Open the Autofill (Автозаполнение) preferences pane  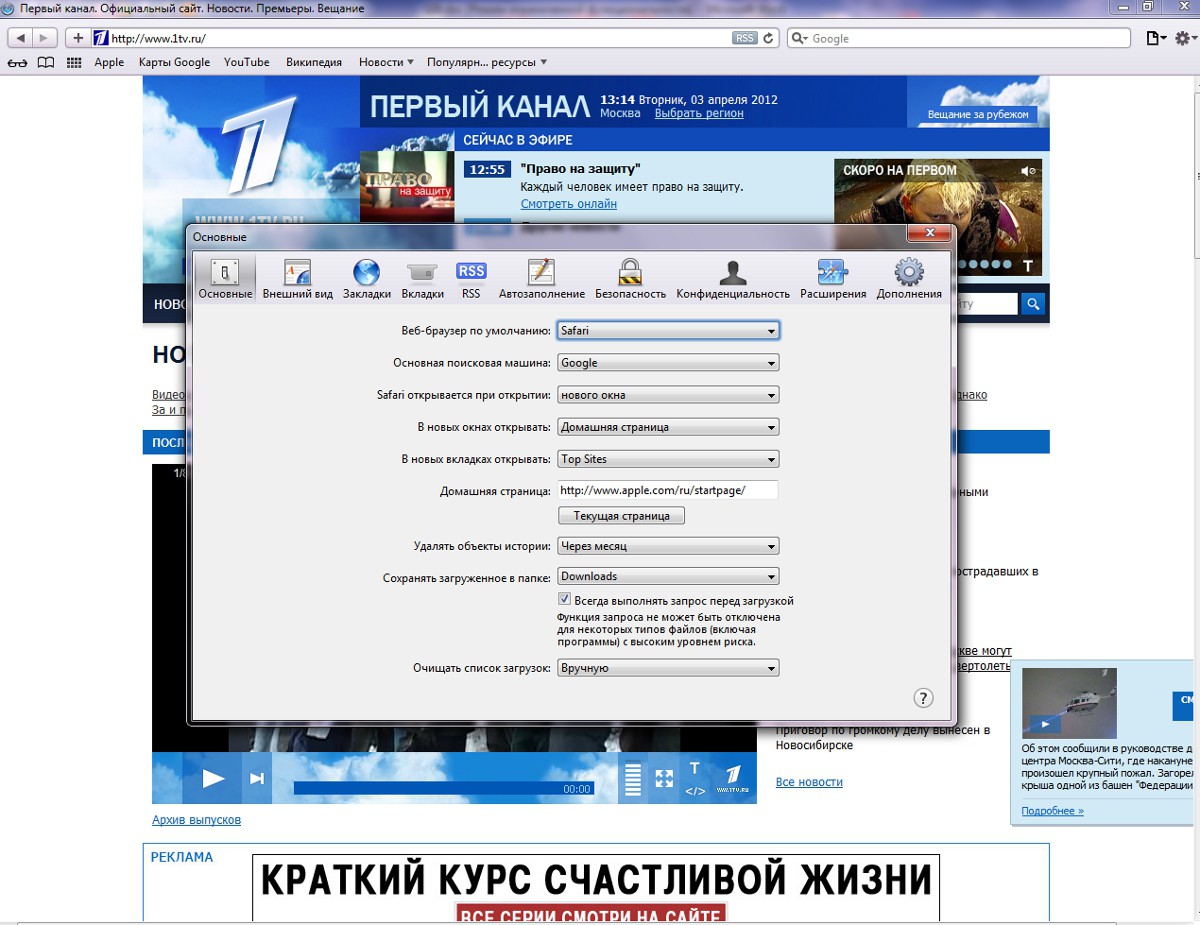541,279
